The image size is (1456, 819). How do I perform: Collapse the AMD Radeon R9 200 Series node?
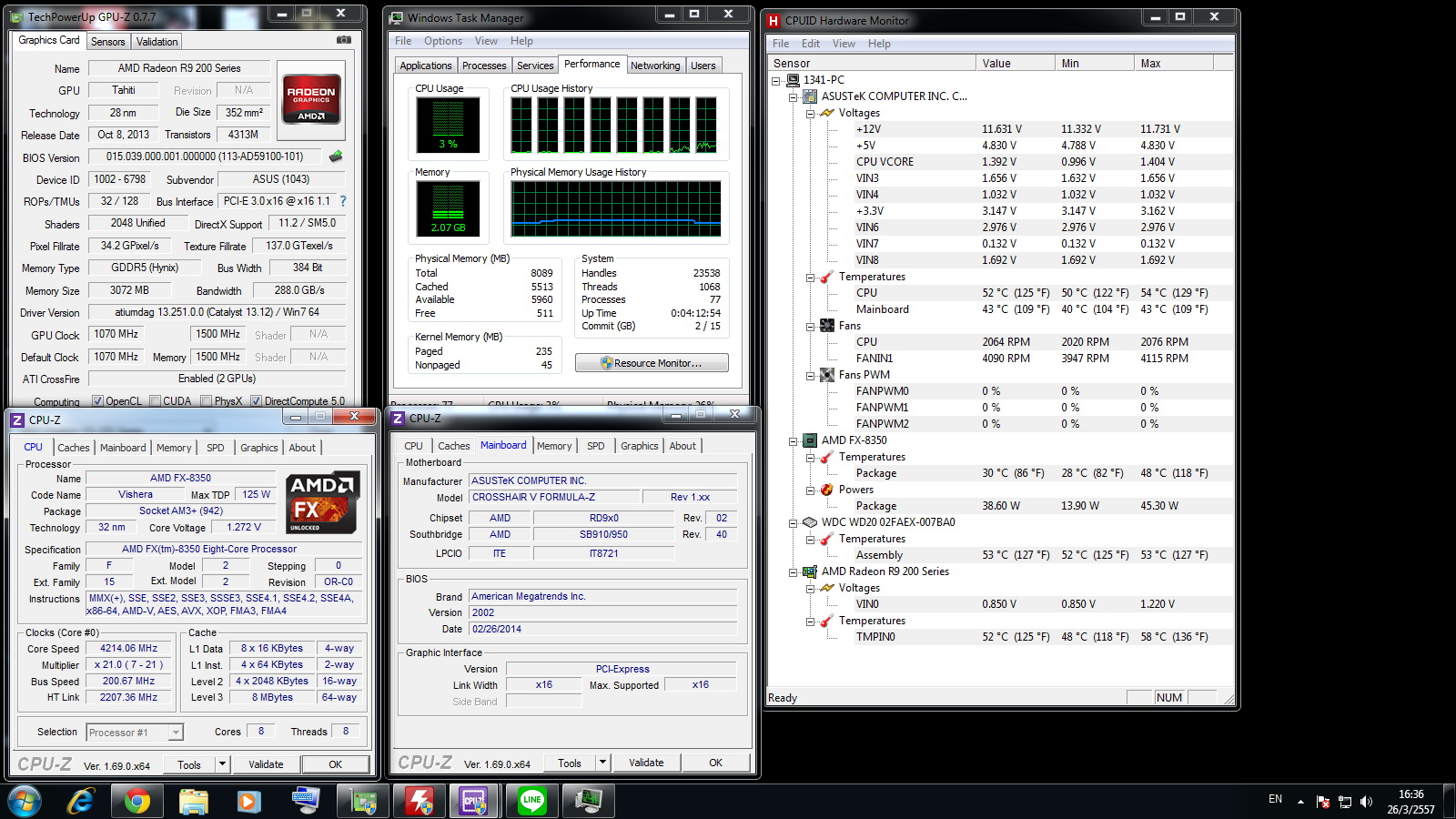pyautogui.click(x=793, y=571)
